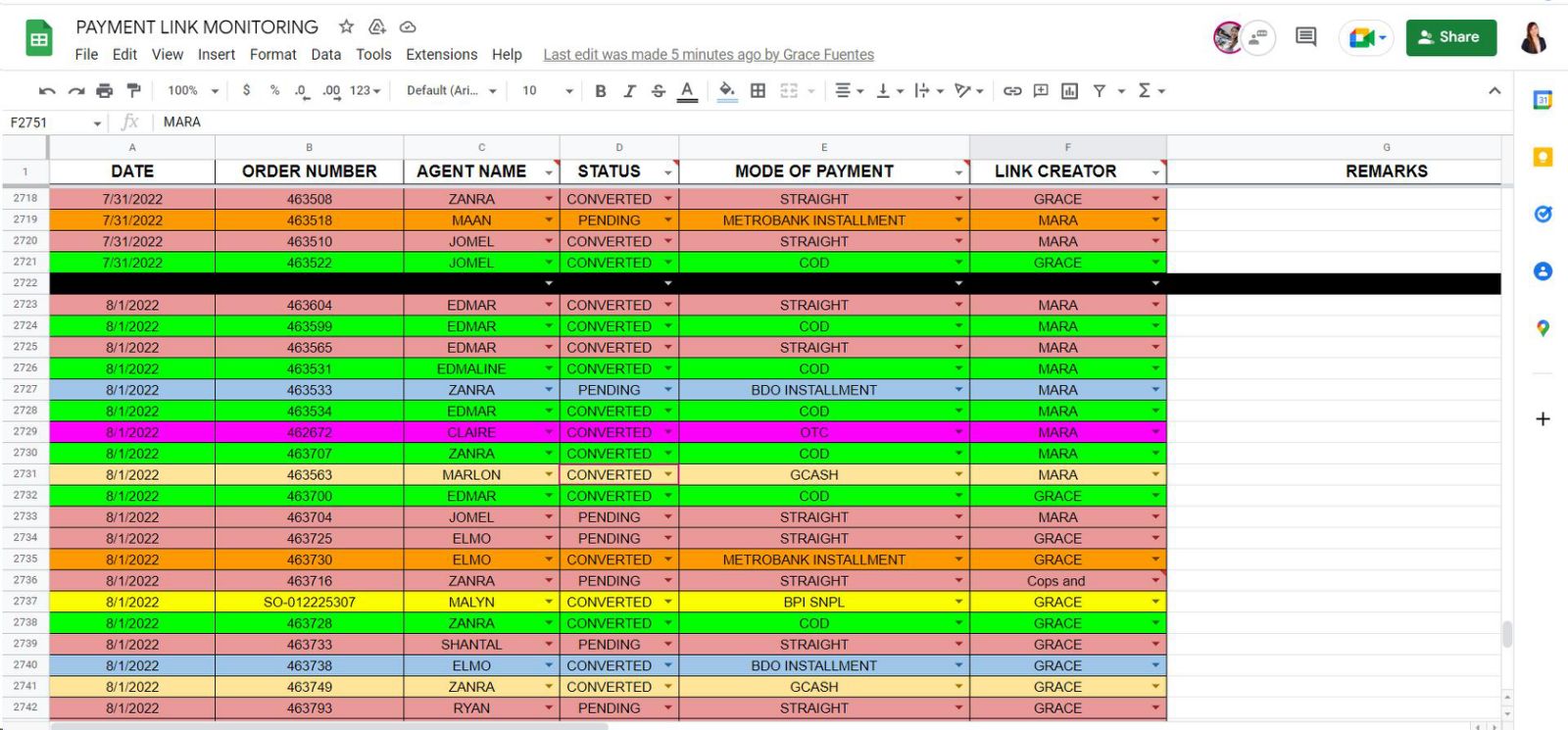
Task: Open the font size 10 dropdown
Action: pyautogui.click(x=547, y=91)
